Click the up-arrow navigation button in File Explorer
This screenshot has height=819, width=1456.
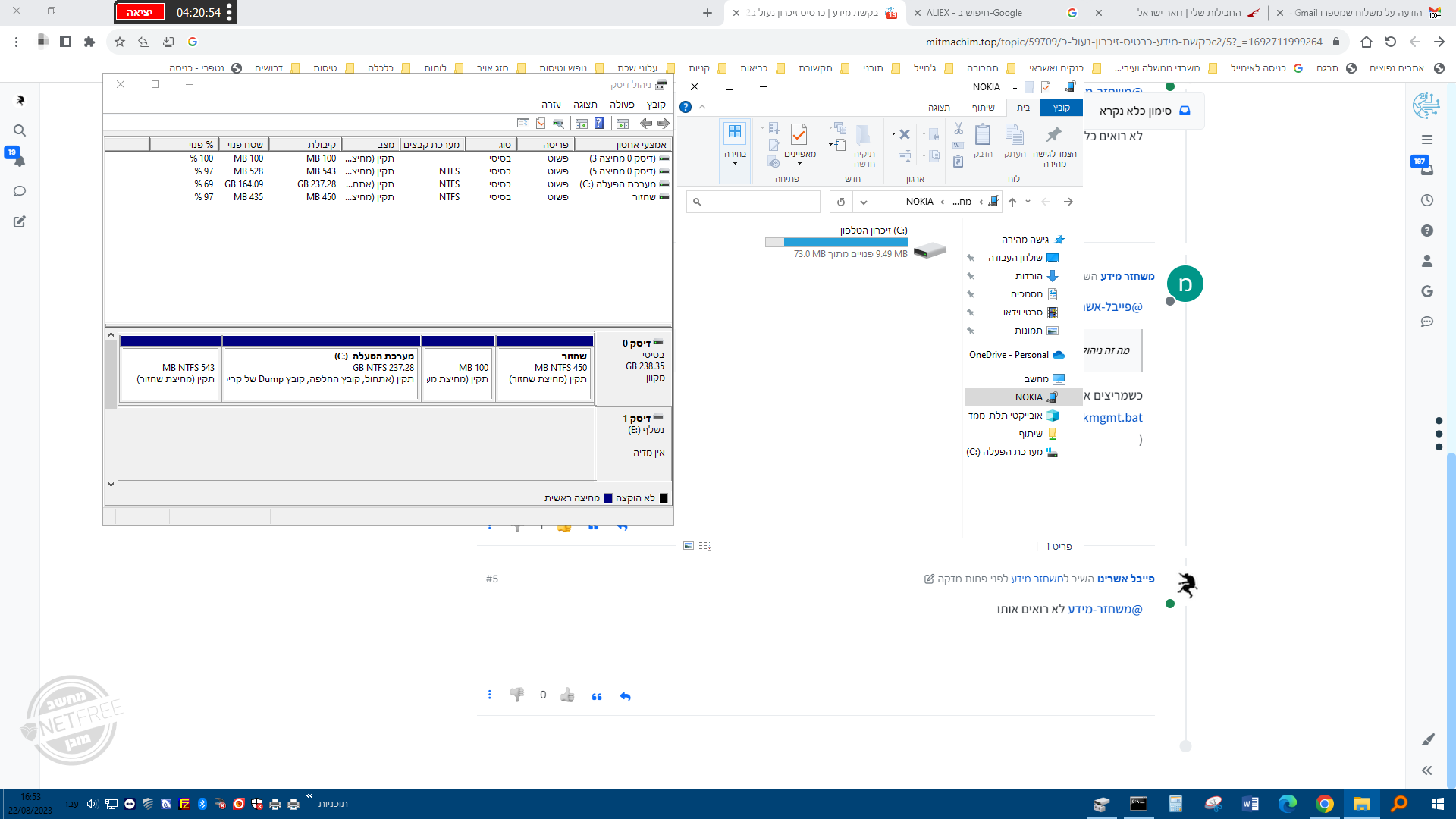1012,202
